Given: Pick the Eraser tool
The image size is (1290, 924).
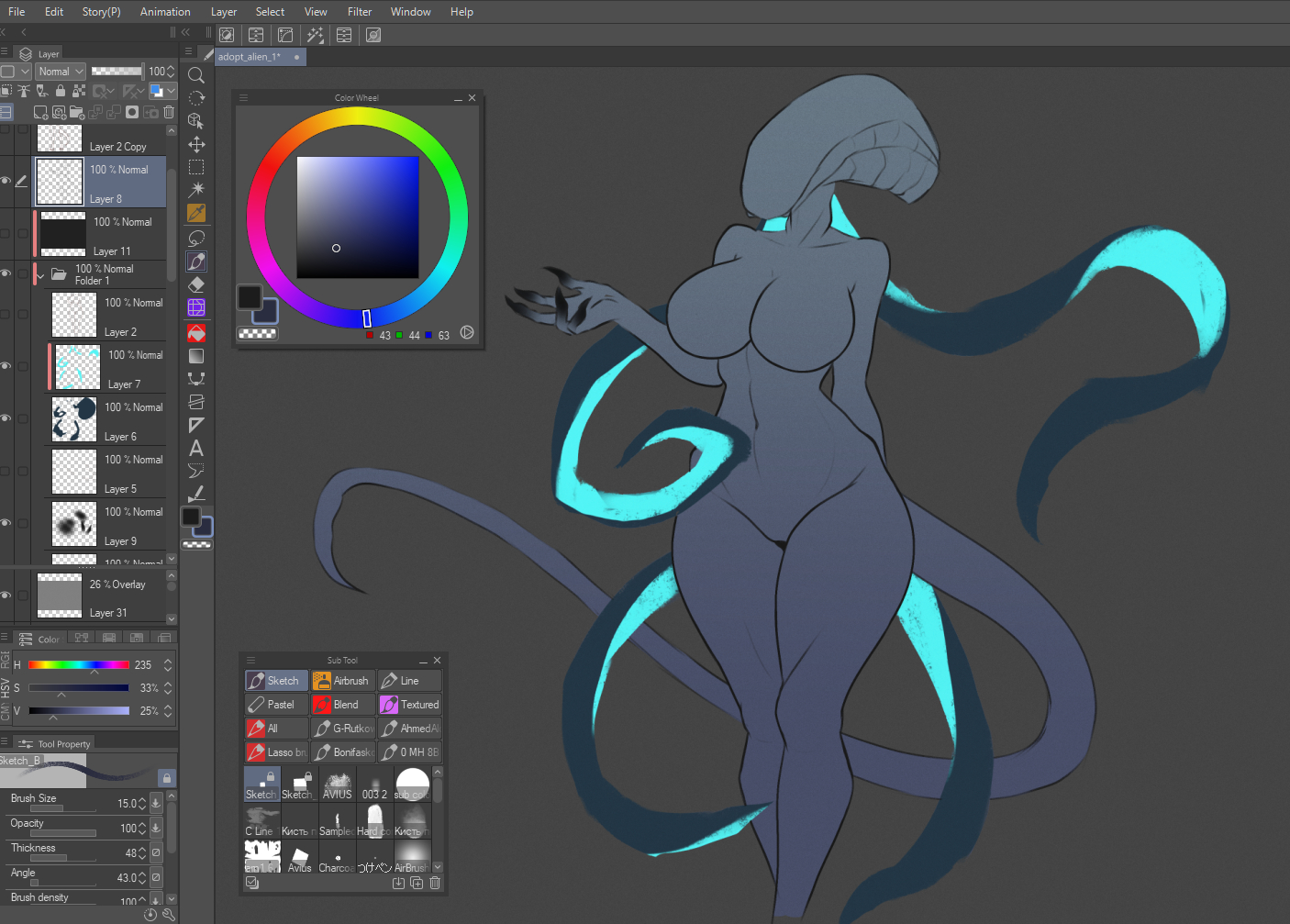Looking at the screenshot, I should 196,284.
